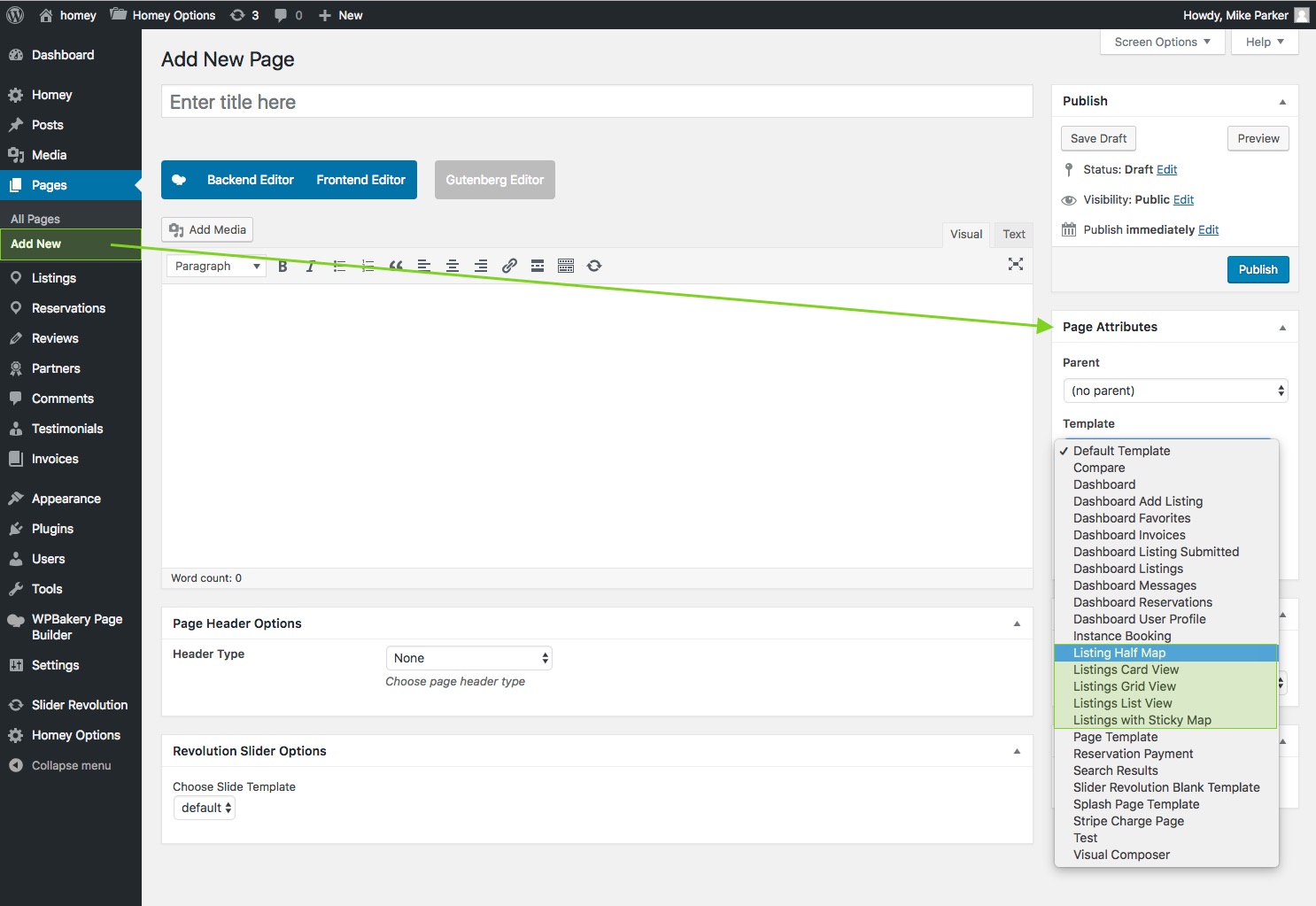Click the Gutenberg Editor button
This screenshot has width=1316, height=906.
click(495, 180)
